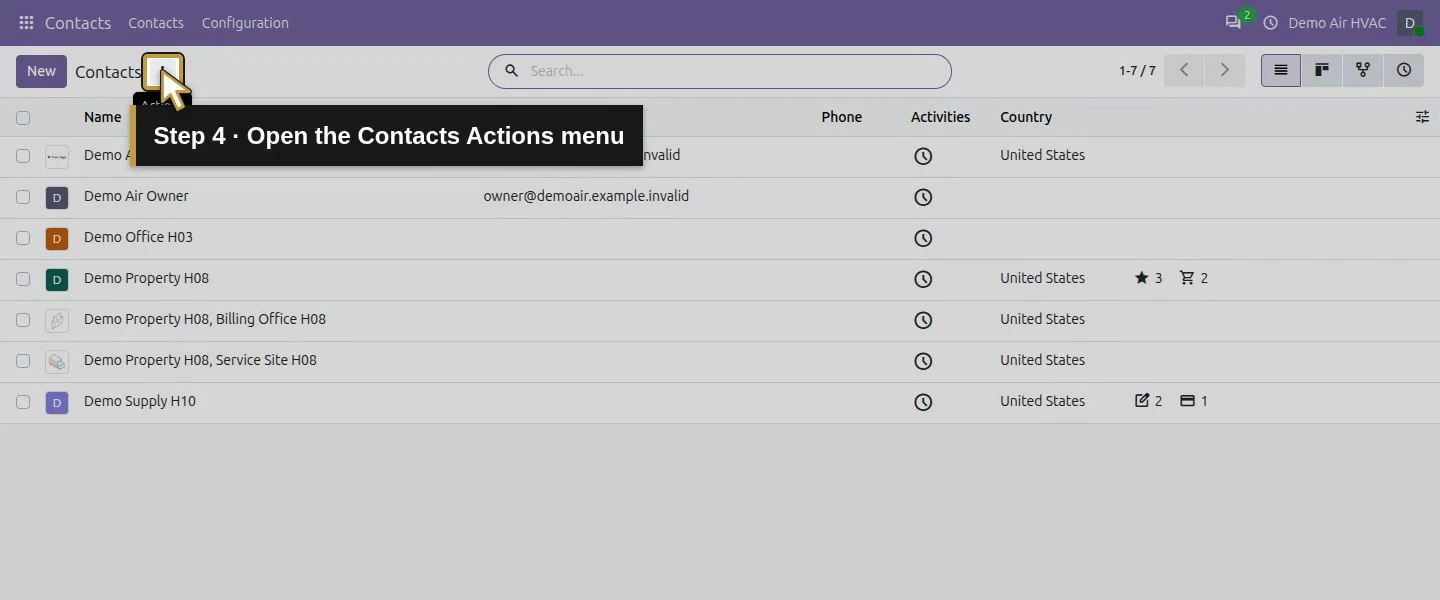Click the 1-7 / 7 pager counter
The width and height of the screenshot is (1440, 600).
[1137, 71]
